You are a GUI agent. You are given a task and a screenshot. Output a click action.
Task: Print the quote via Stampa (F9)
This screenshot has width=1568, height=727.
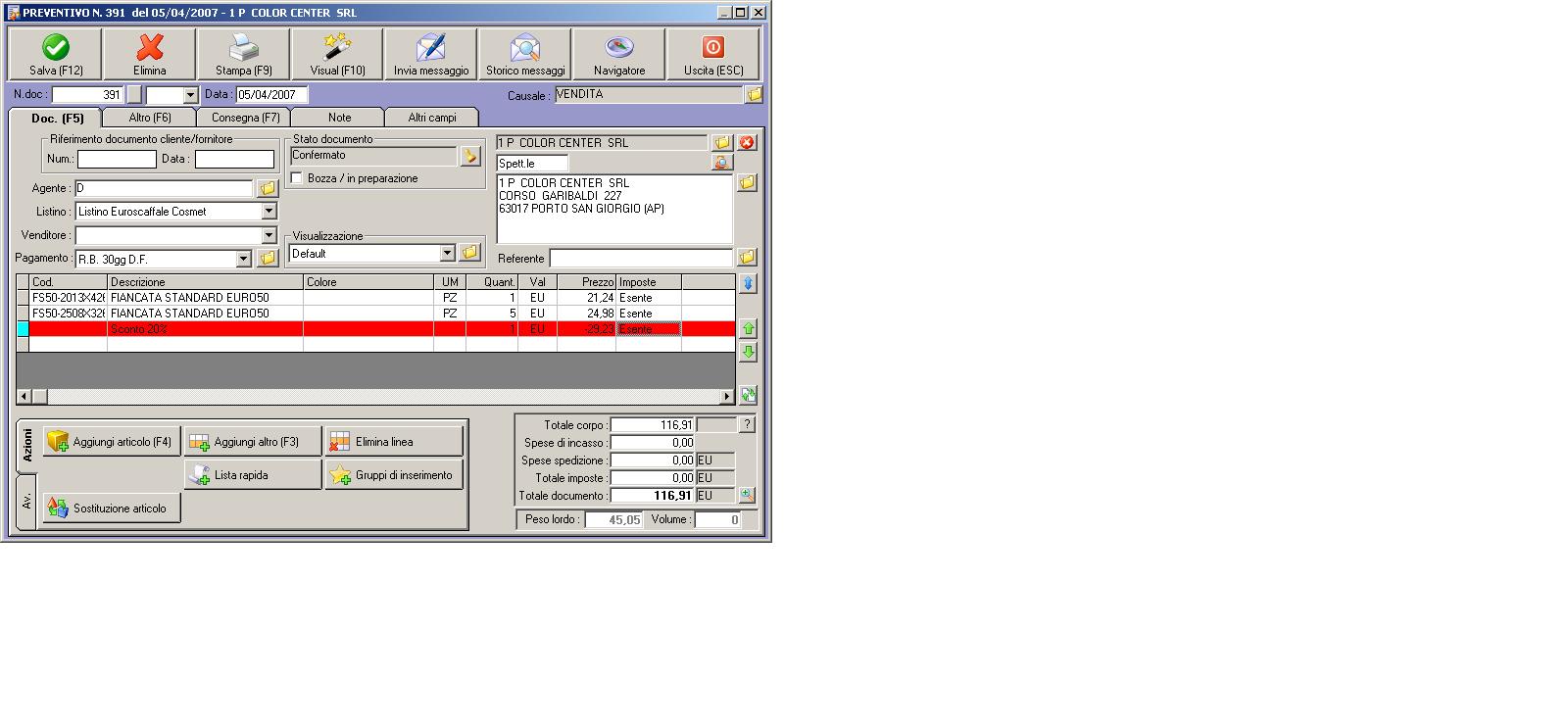(x=244, y=54)
